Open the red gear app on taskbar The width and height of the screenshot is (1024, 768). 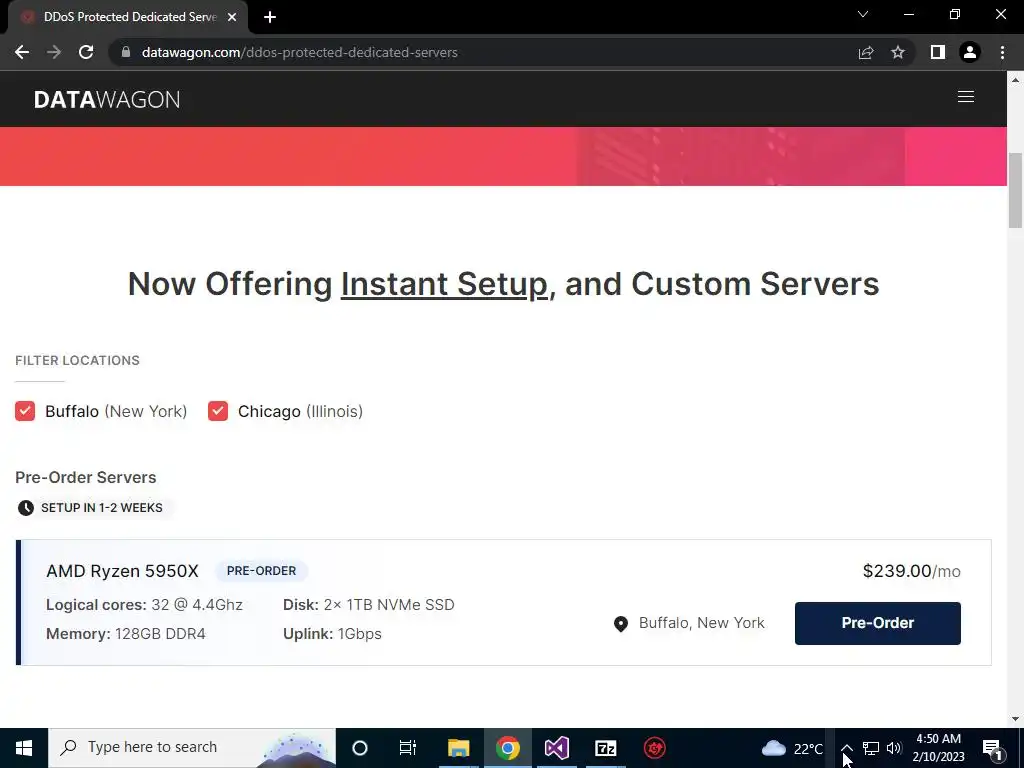point(654,748)
